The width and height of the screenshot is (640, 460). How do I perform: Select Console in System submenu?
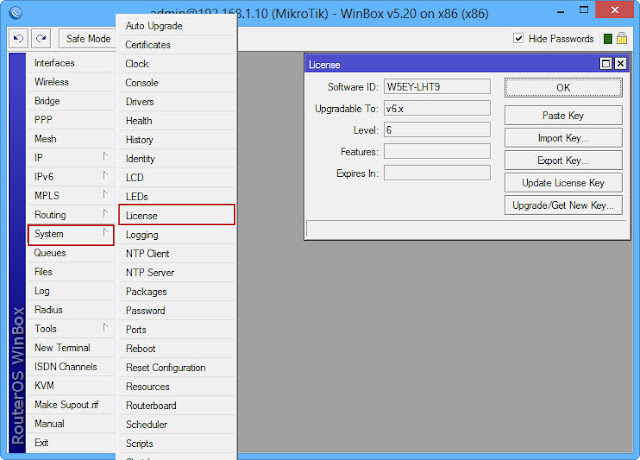tap(177, 82)
